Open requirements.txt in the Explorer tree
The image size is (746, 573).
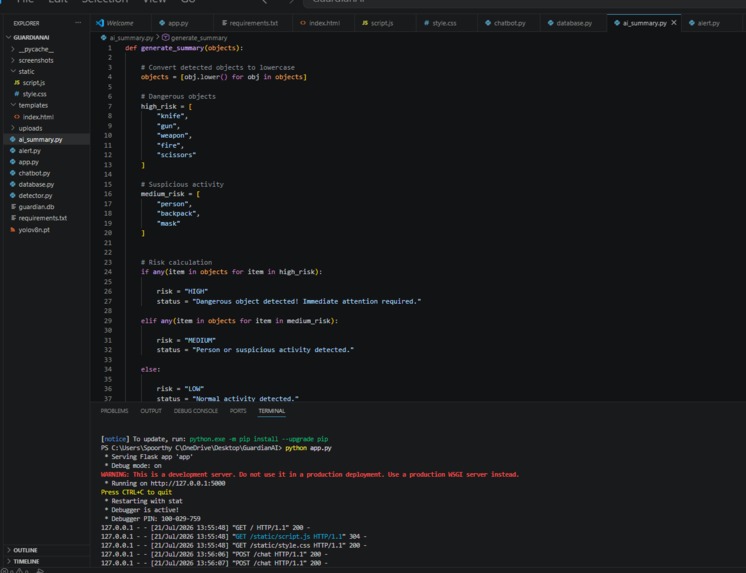pos(42,218)
